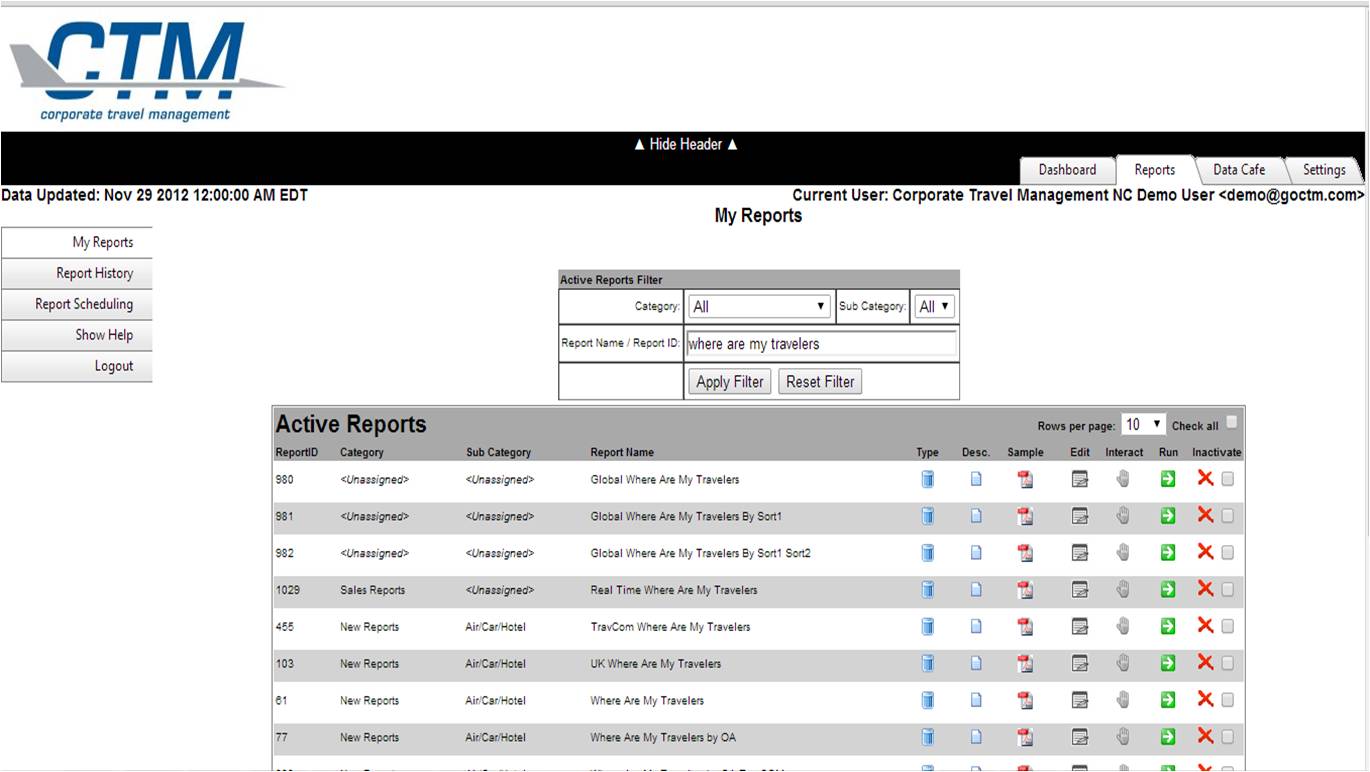
Task: Click the Reset Filter button
Action: pyautogui.click(x=820, y=382)
